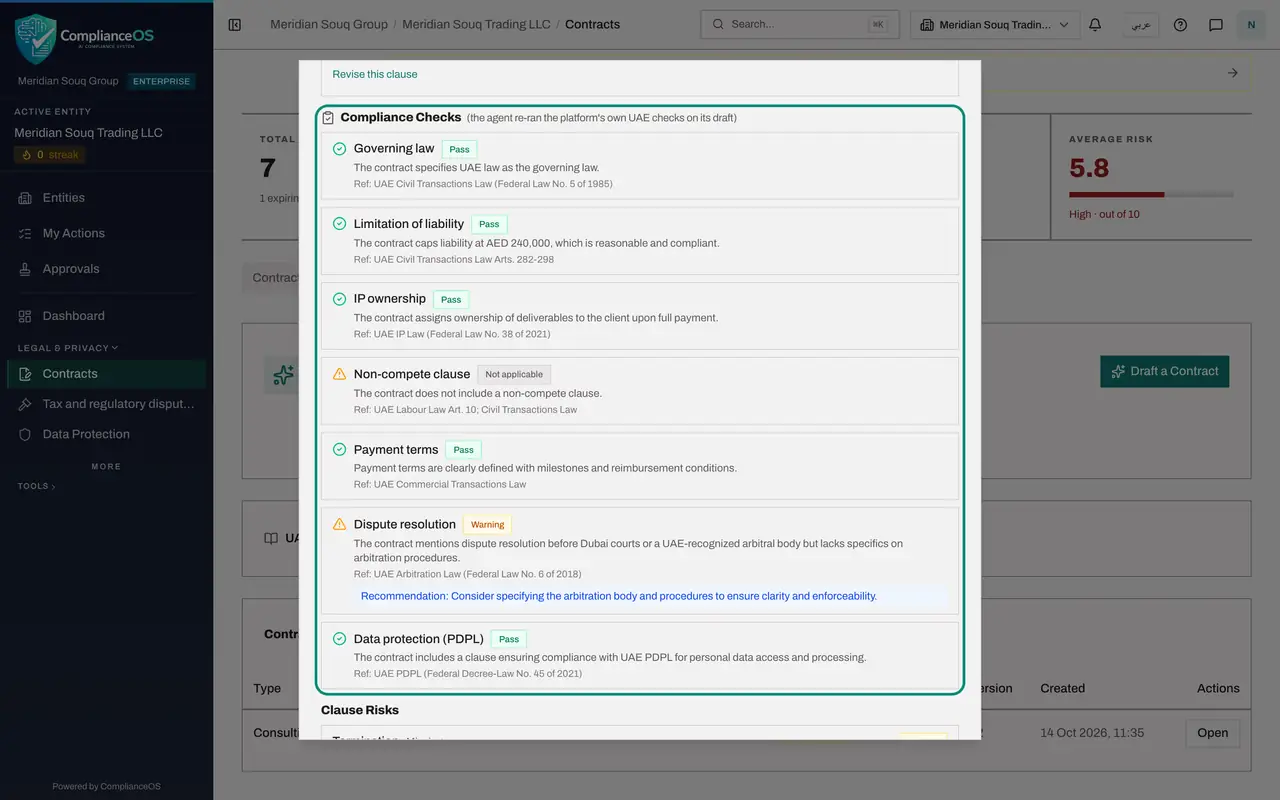Click the warning triangle beside Dispute resolution
This screenshot has width=1280, height=800.
[340, 524]
